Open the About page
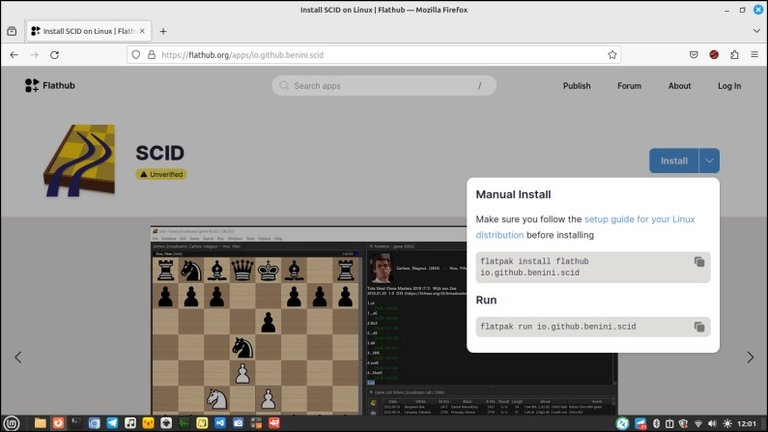This screenshot has width=768, height=432. 679,86
